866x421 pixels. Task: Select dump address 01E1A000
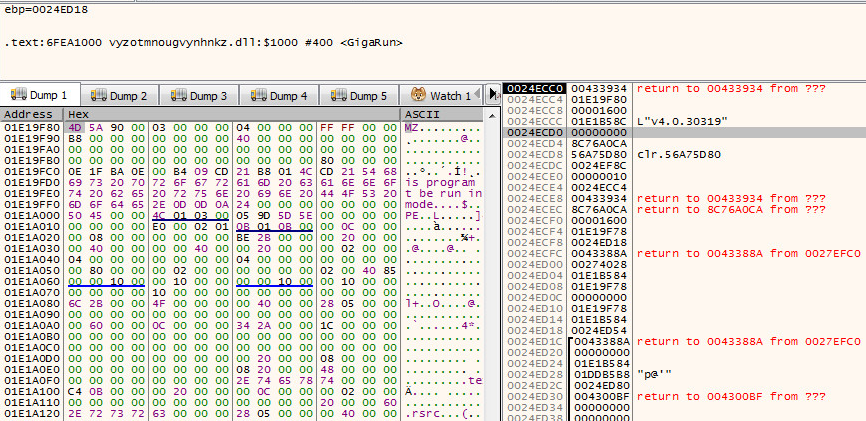pyautogui.click(x=32, y=215)
